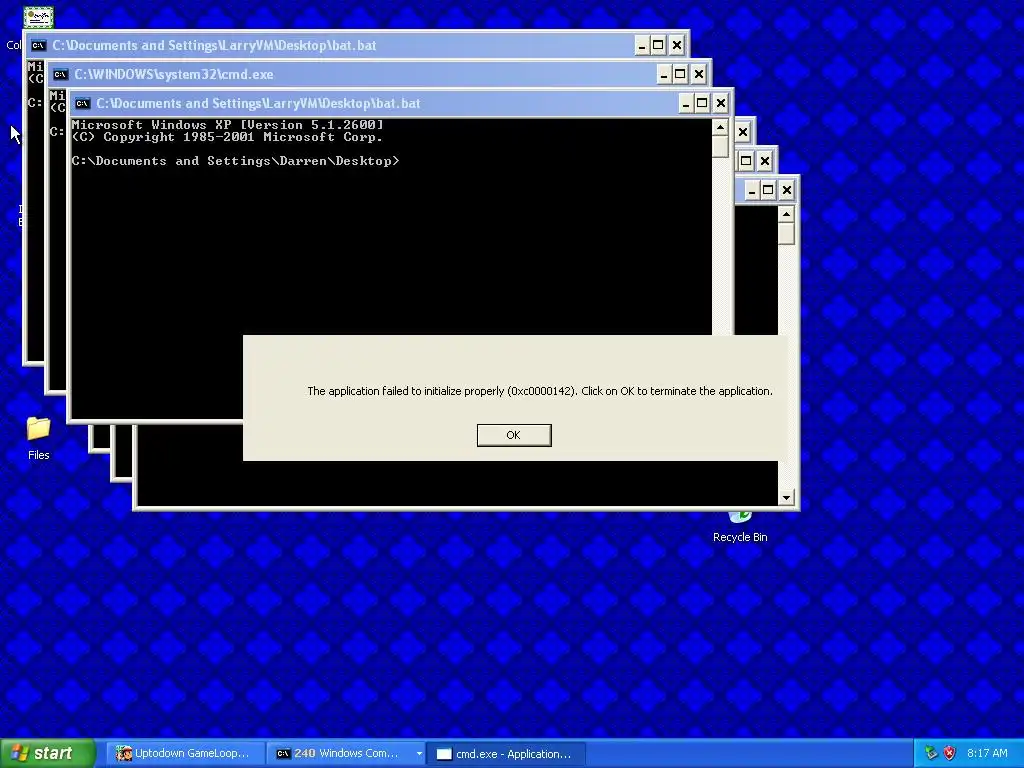This screenshot has width=1024, height=768.
Task: Select cmd.exe - Application taskbar button
Action: (504, 754)
